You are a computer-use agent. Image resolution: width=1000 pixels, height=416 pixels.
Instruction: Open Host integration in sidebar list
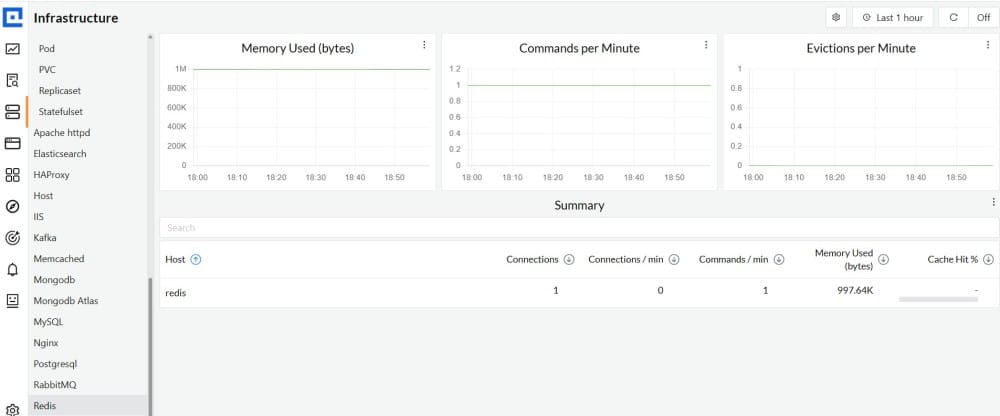pos(43,196)
